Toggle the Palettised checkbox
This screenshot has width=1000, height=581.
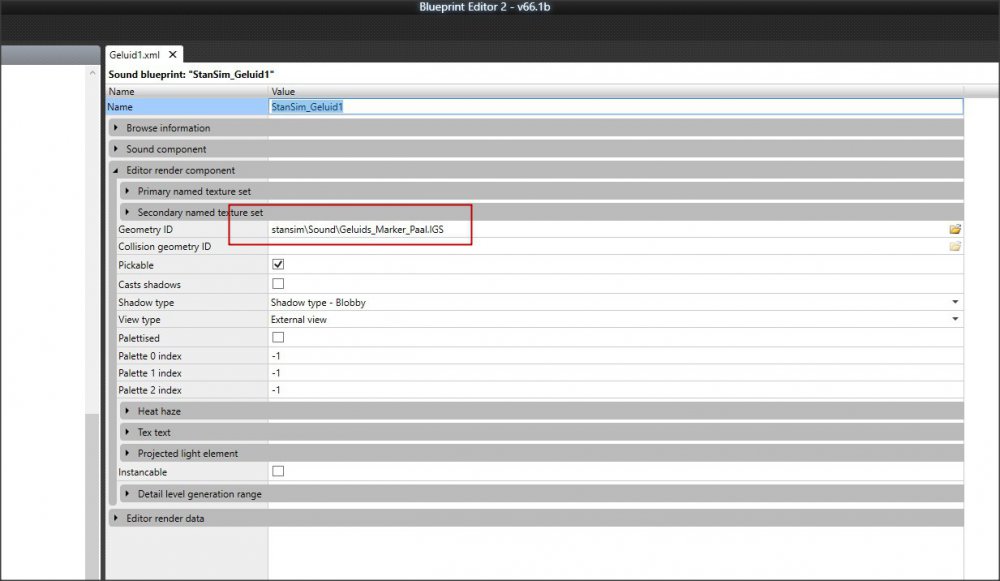[x=278, y=338]
